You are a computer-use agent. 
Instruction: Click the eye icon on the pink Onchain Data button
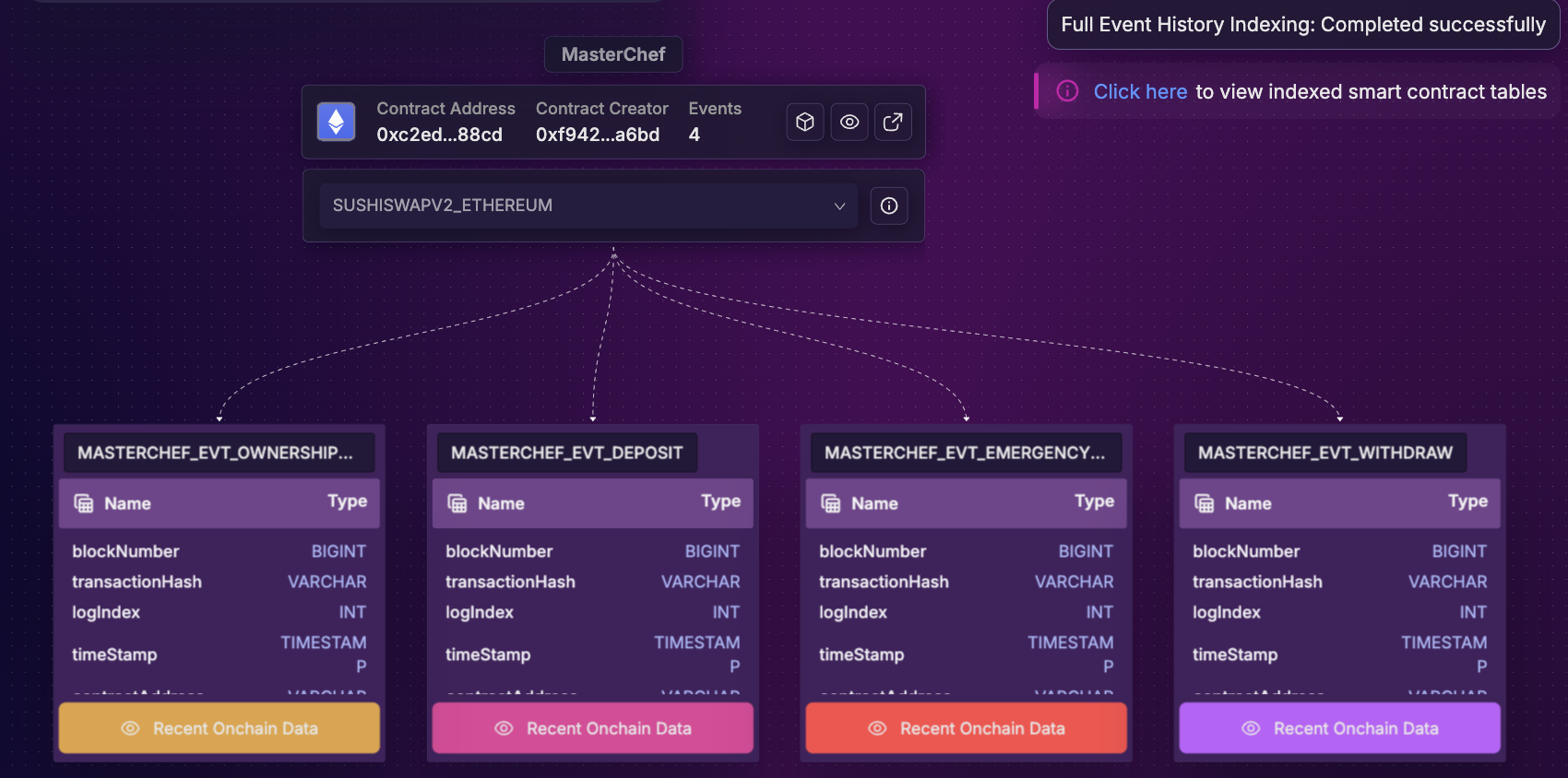click(x=504, y=728)
